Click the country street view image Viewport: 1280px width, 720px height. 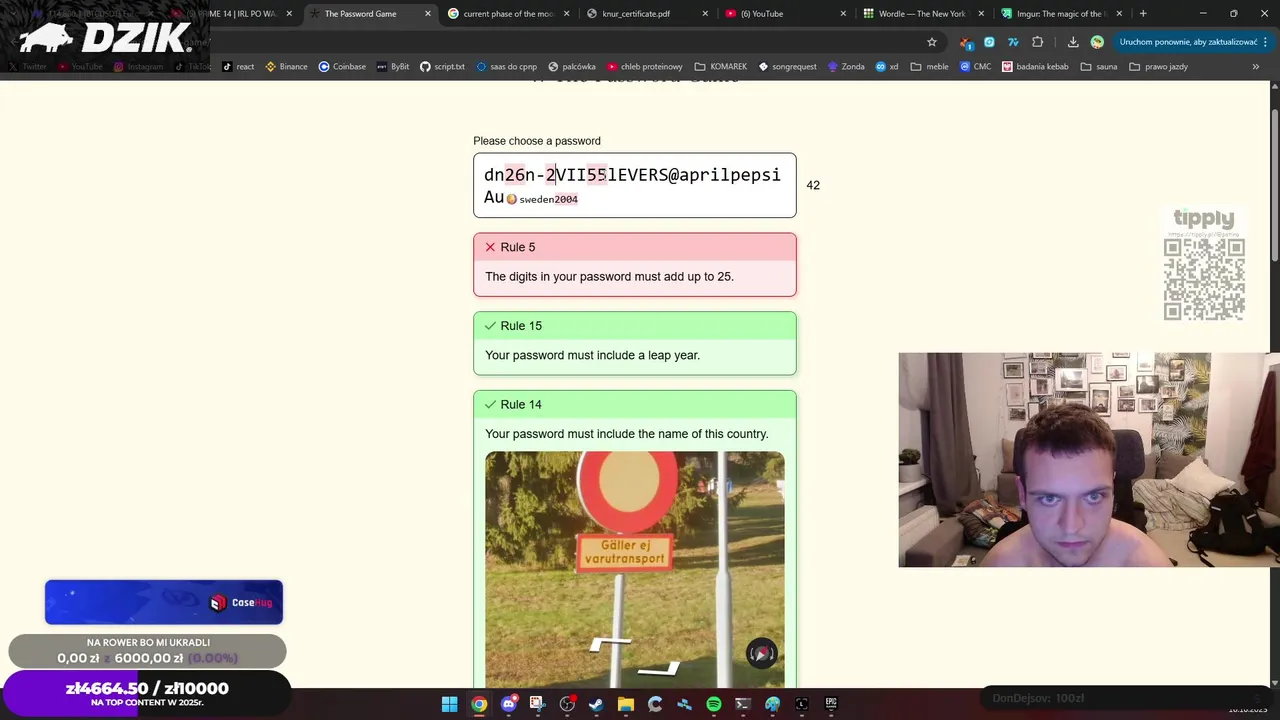click(635, 570)
